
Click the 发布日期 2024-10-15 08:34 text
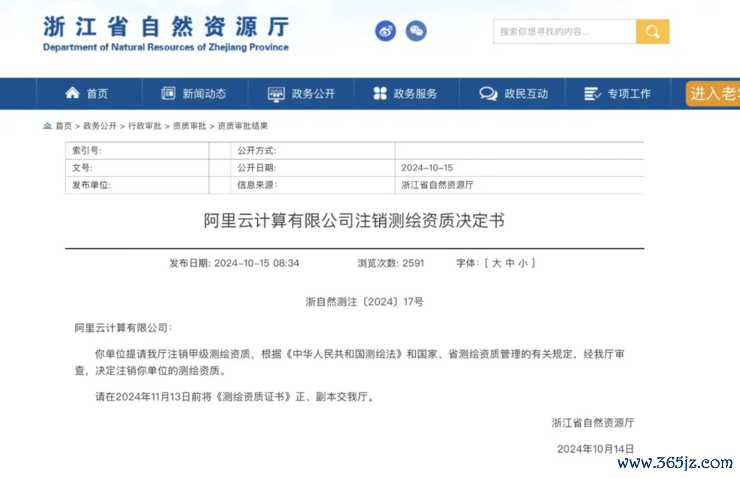[234, 263]
